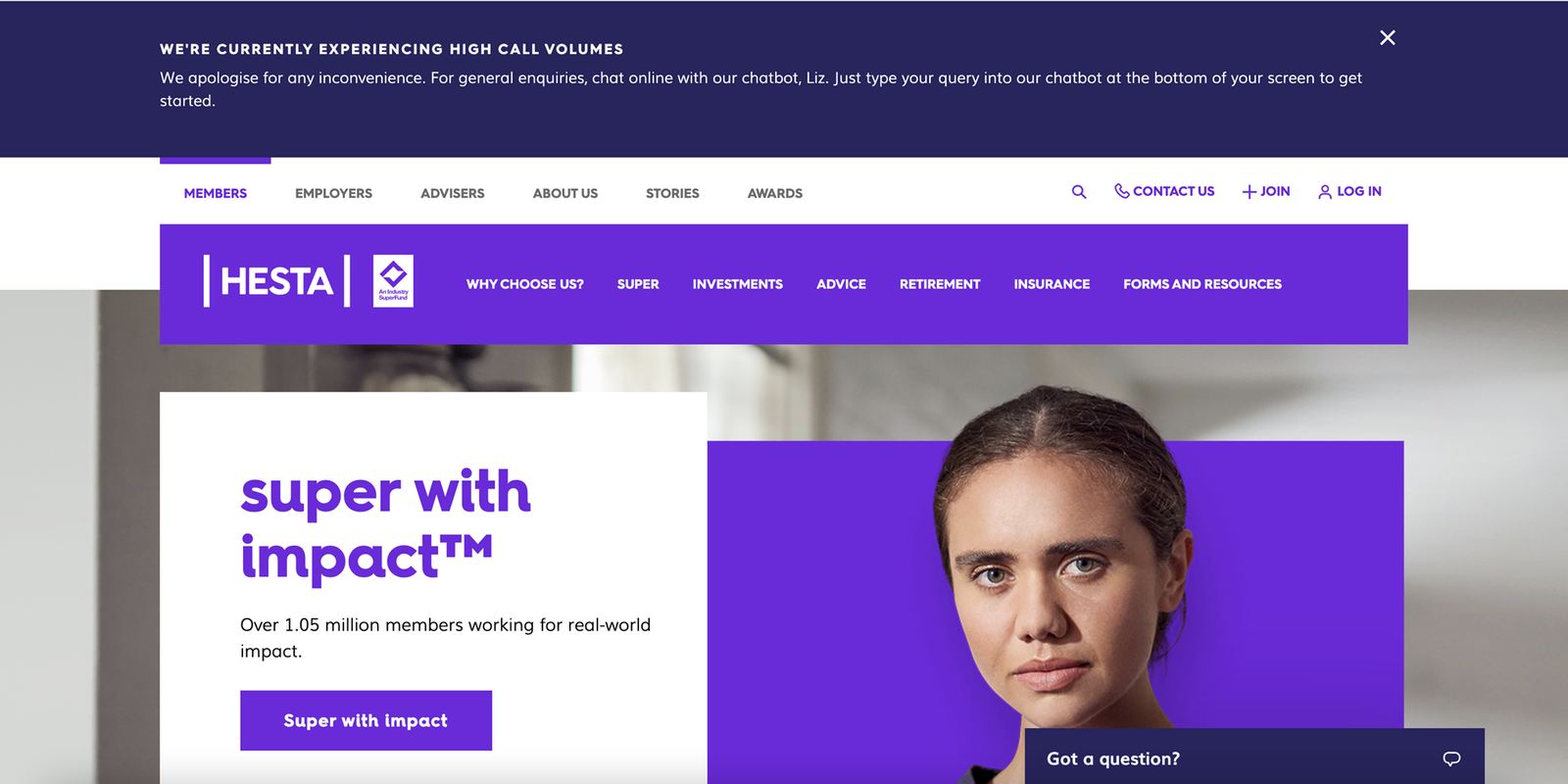Image resolution: width=1568 pixels, height=784 pixels.
Task: Go to About Us
Action: (x=565, y=193)
